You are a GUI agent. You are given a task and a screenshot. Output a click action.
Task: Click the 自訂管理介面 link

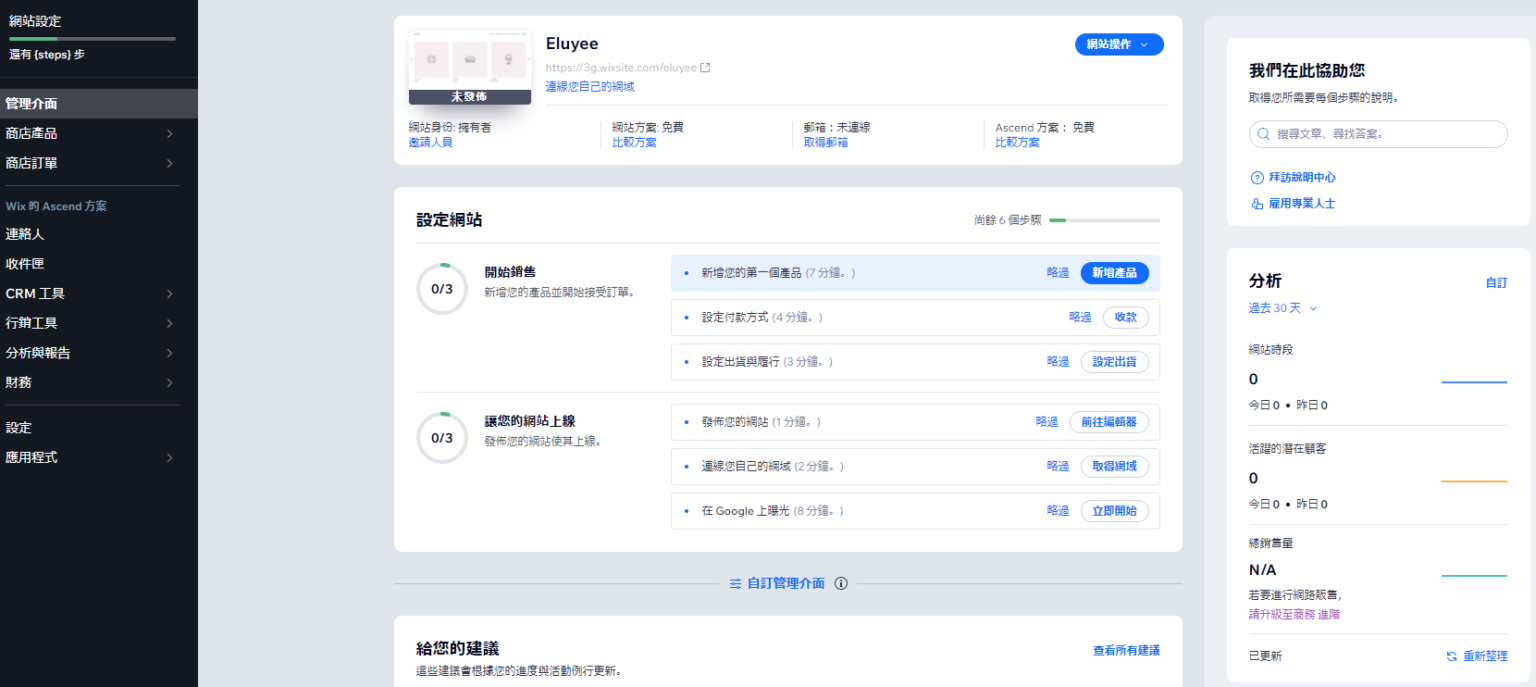(786, 583)
